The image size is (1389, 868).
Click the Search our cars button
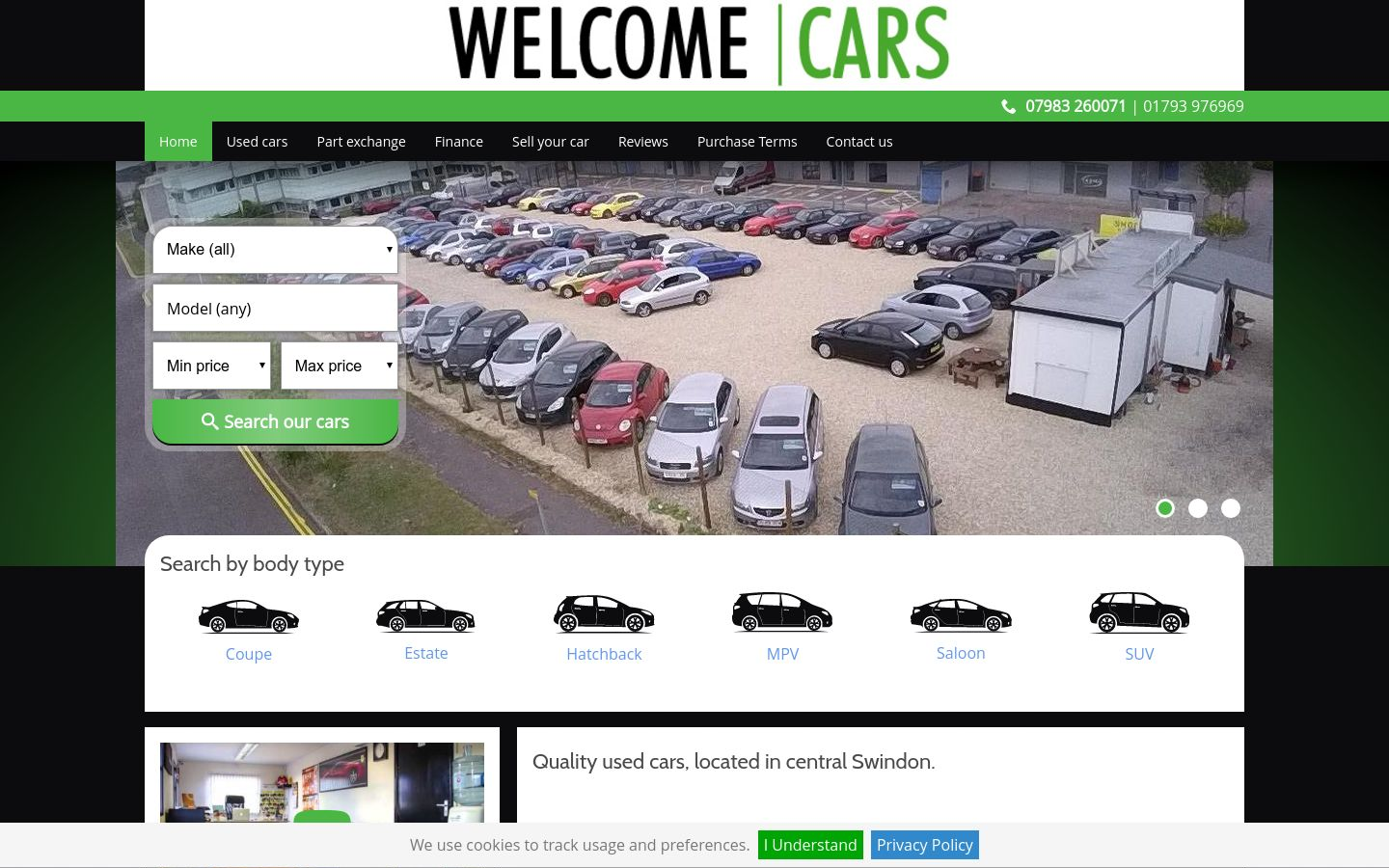coord(275,421)
